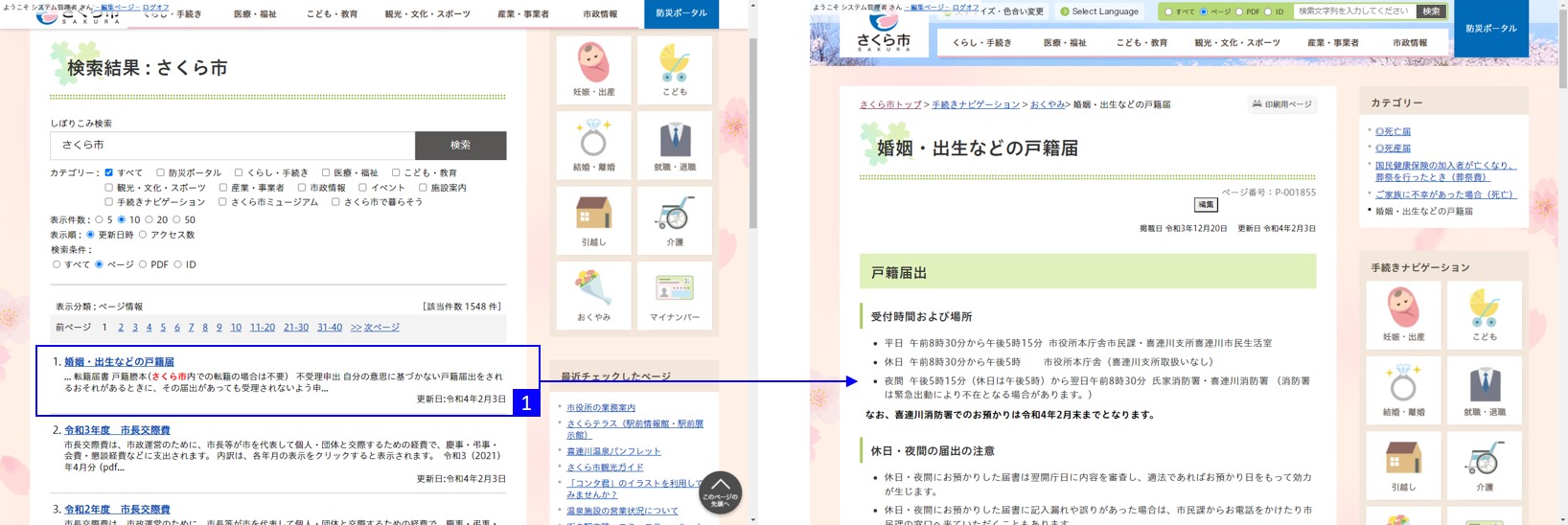Screen dimensions: 1568x525
Task: Open 妊娠・出産 icon in right article pane
Action: point(1403,315)
